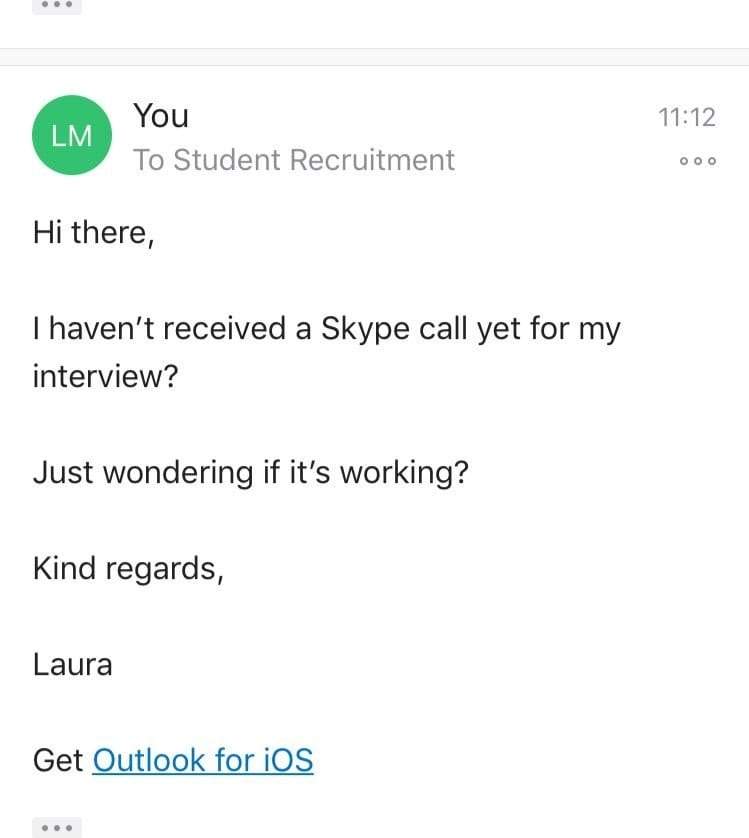
Task: Click the Laura signature text
Action: [x=73, y=664]
